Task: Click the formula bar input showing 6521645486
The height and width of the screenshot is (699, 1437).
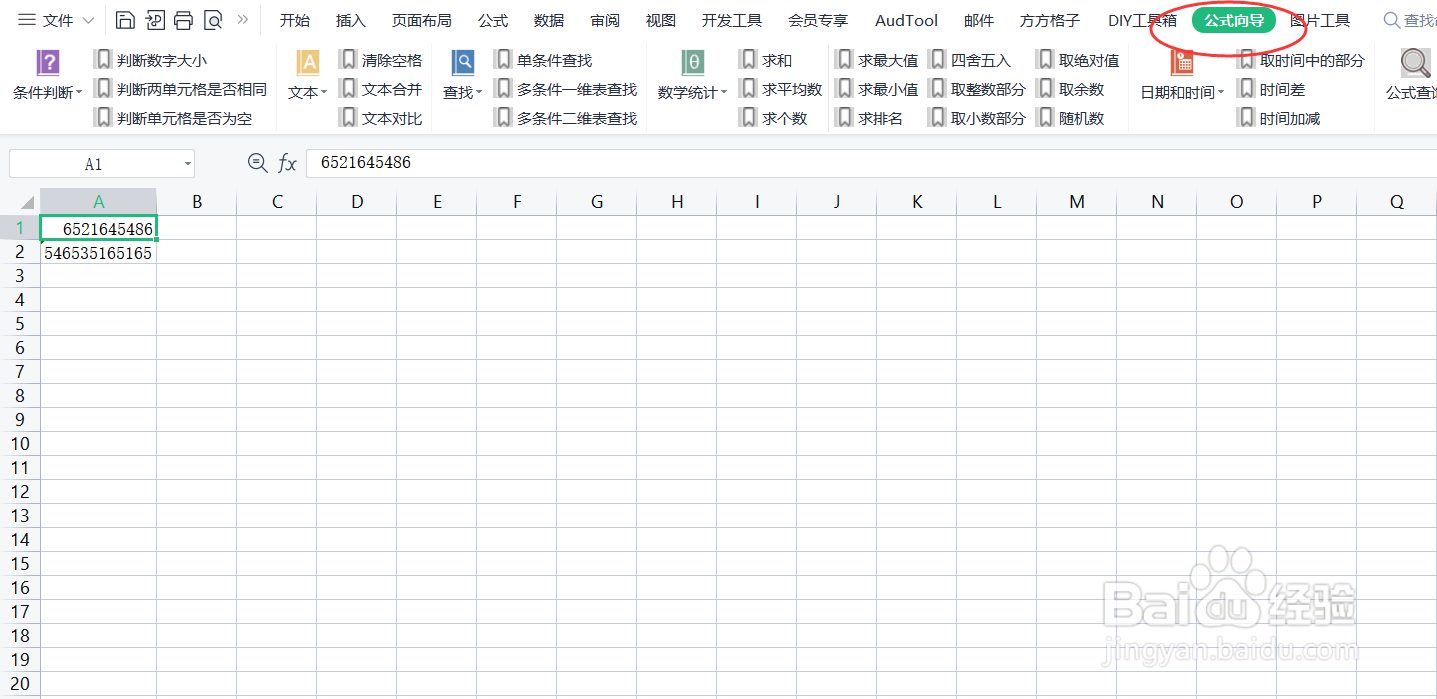Action: tap(870, 163)
